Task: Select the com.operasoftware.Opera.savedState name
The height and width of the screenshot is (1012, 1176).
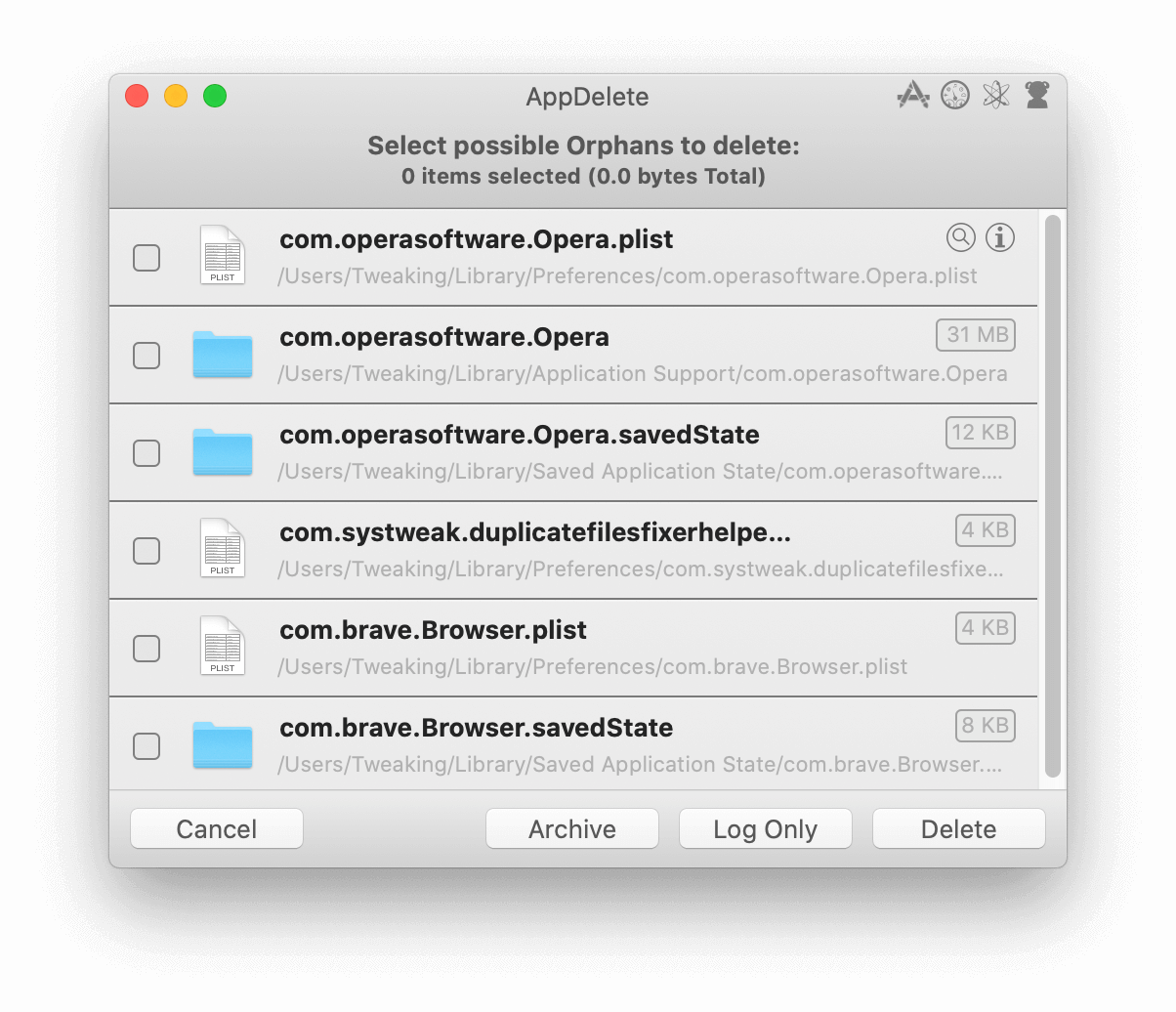Action: [x=520, y=435]
